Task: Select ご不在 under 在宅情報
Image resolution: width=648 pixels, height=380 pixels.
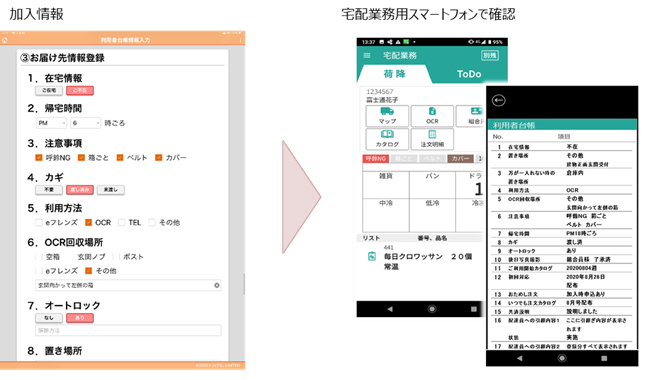Action: coord(80,90)
